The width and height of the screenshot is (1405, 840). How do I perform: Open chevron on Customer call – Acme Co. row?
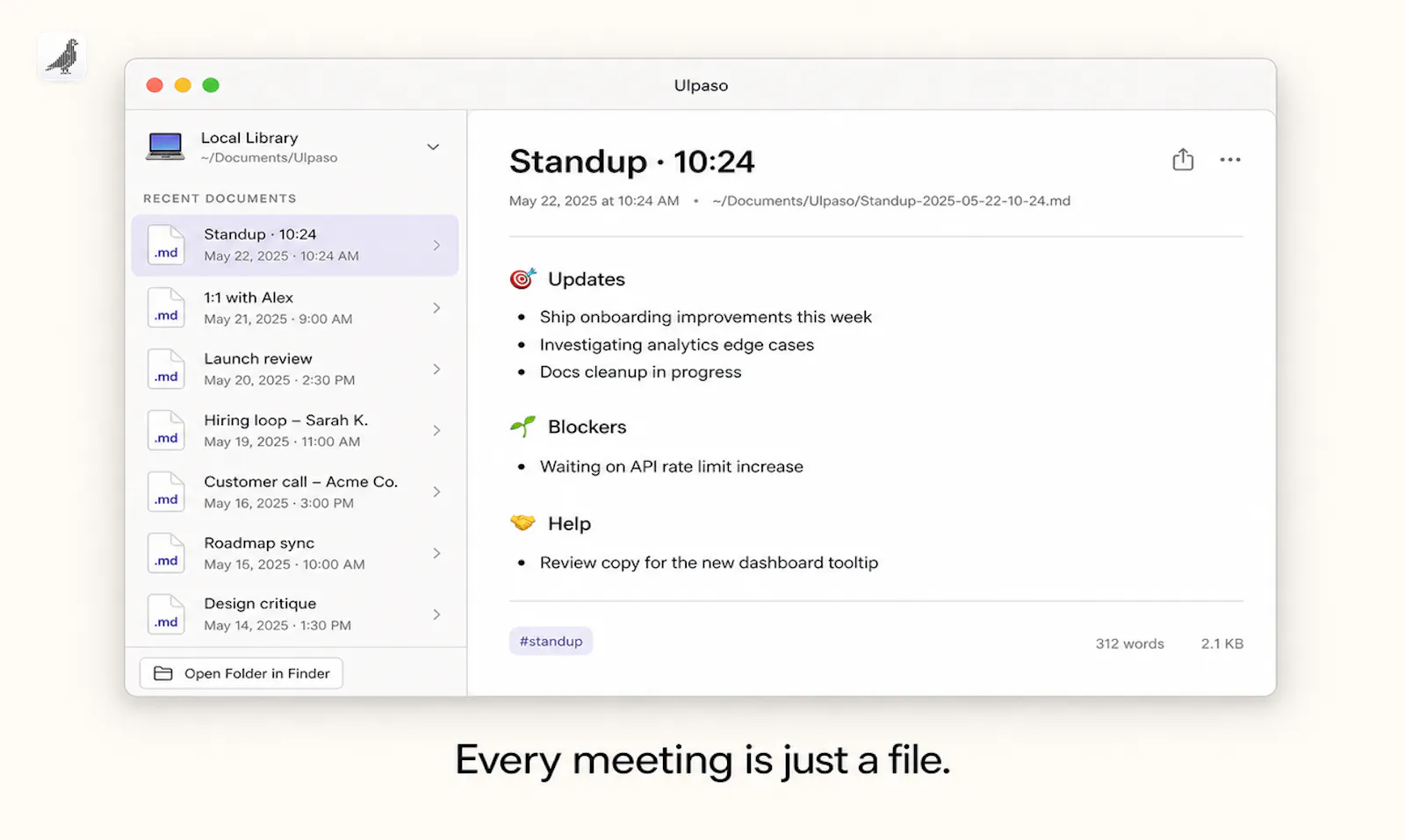click(436, 492)
